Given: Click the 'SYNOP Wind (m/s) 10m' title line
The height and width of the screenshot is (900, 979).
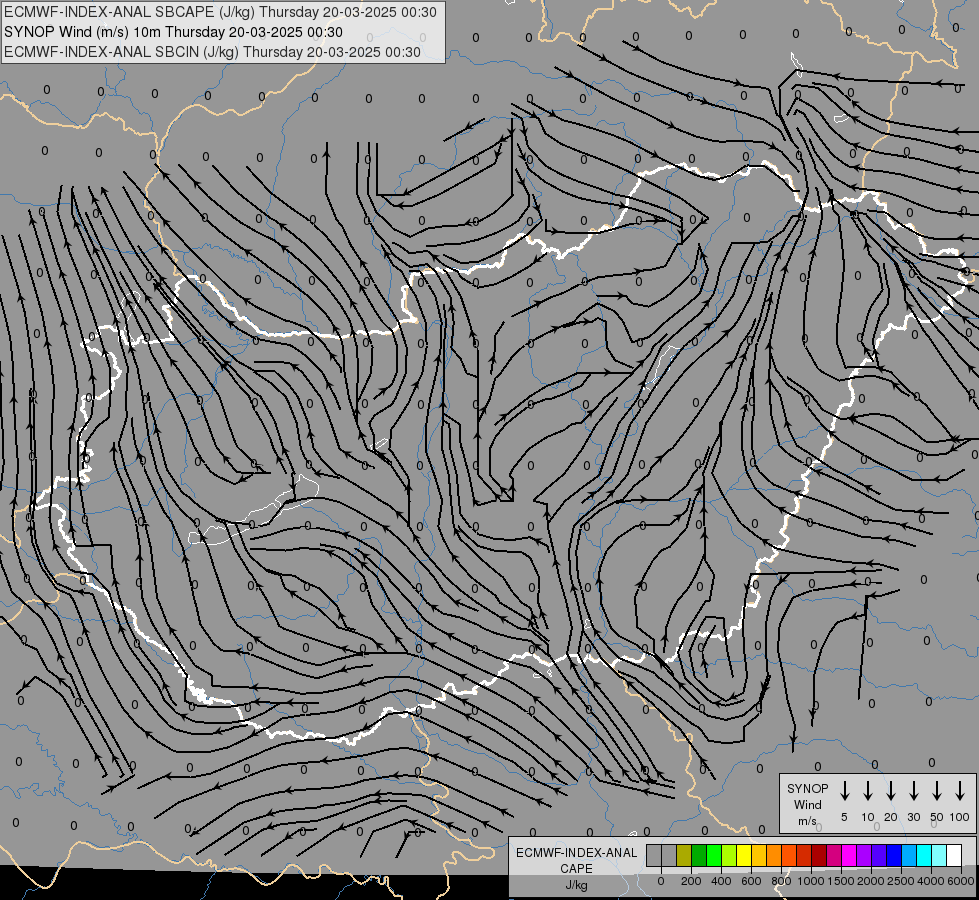Looking at the screenshot, I should 173,32.
